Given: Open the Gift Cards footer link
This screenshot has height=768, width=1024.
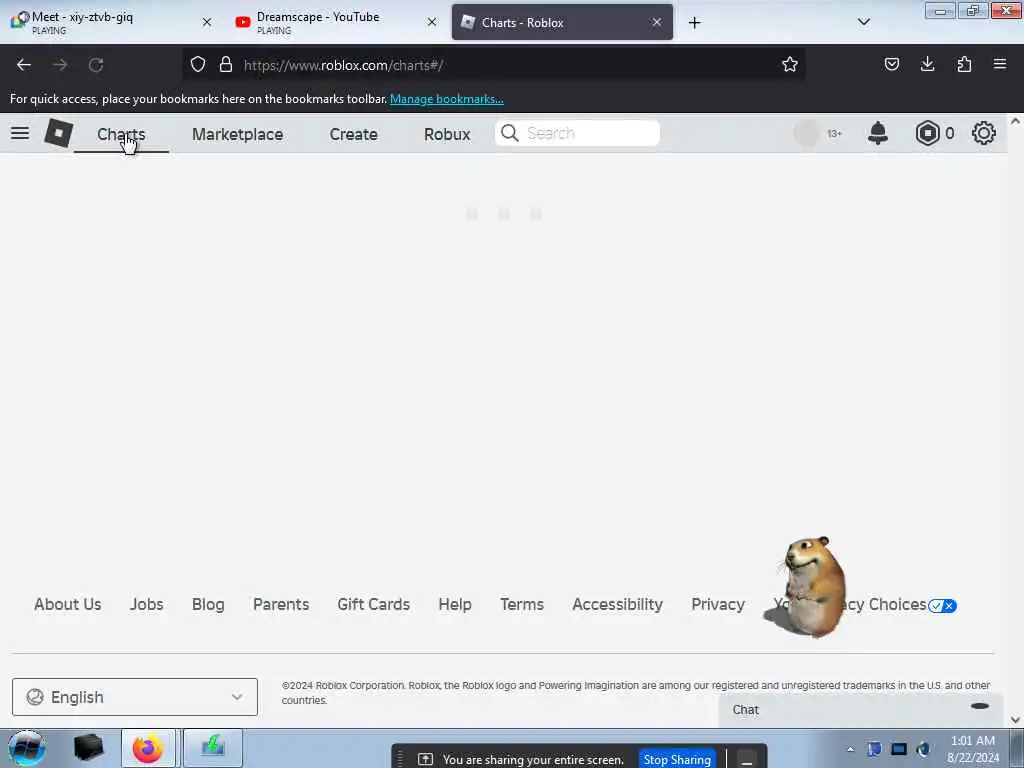Looking at the screenshot, I should [x=374, y=605].
